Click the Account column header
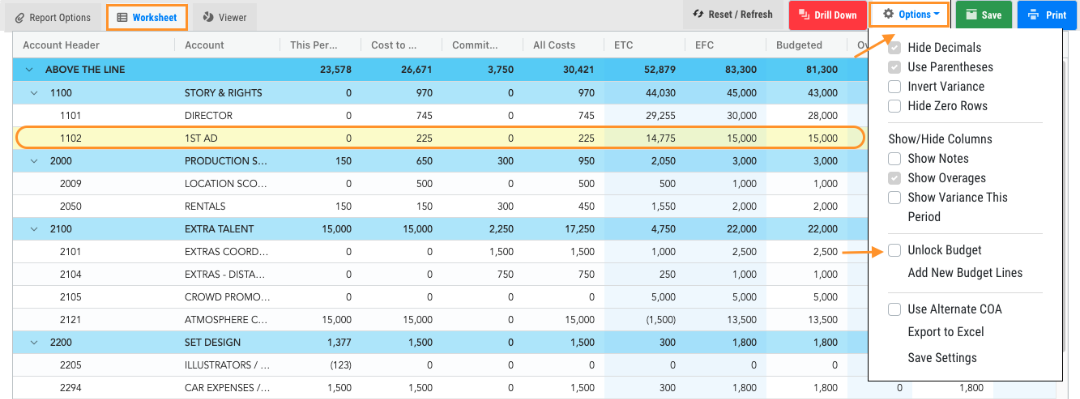Screen dimensions: 1080x399 coord(205,45)
